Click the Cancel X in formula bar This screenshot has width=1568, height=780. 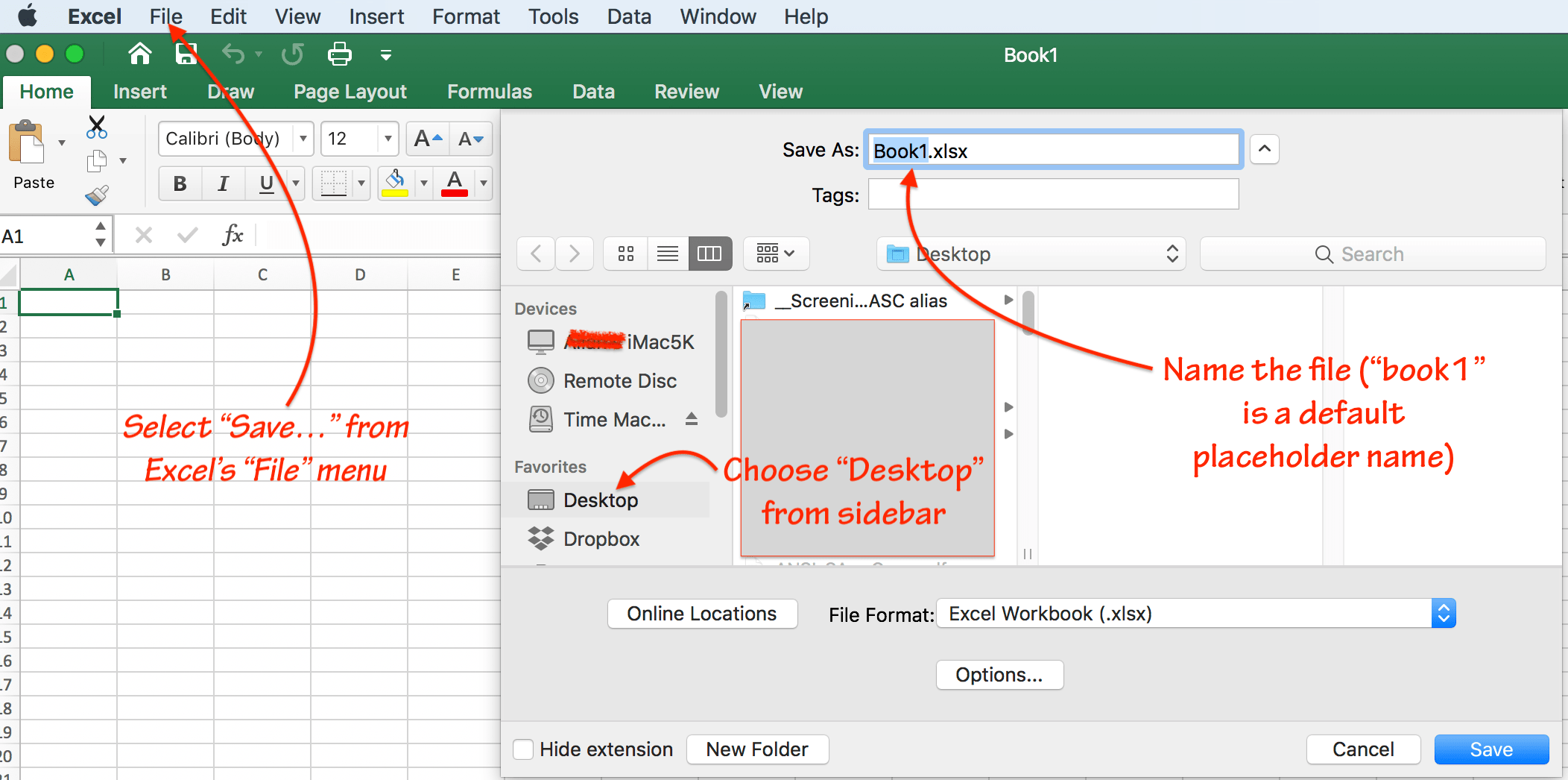144,236
